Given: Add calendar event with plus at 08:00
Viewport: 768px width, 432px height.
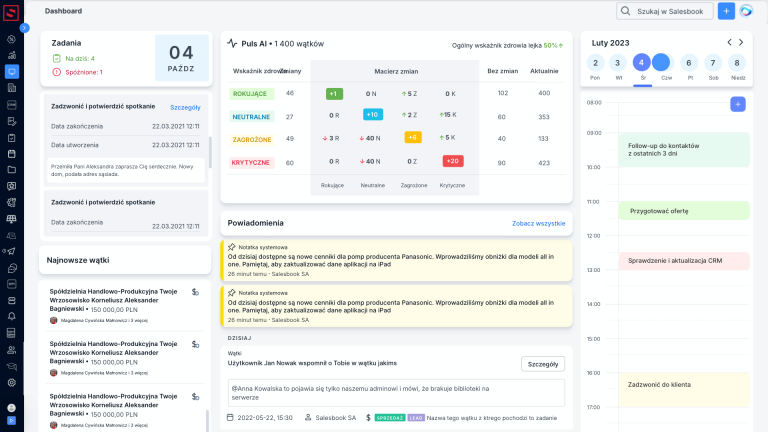Looking at the screenshot, I should tap(737, 104).
